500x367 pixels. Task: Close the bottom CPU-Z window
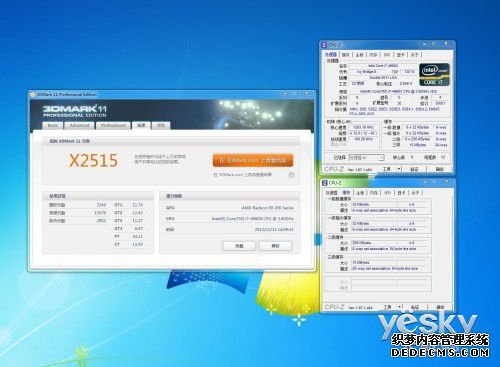[x=446, y=182]
